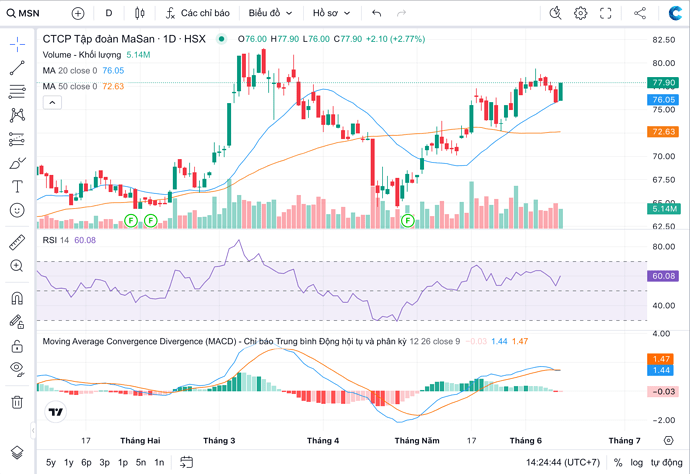Open the D interval selector

click(109, 13)
